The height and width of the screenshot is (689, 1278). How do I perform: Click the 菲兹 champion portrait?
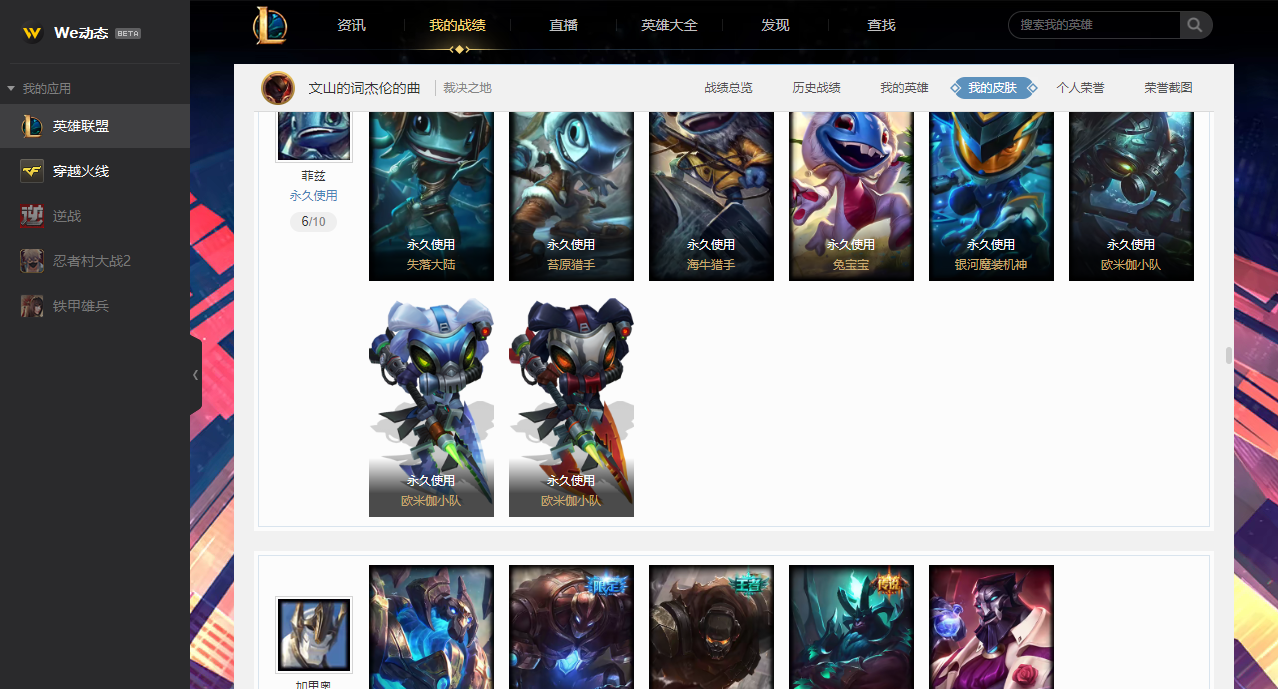(x=314, y=135)
